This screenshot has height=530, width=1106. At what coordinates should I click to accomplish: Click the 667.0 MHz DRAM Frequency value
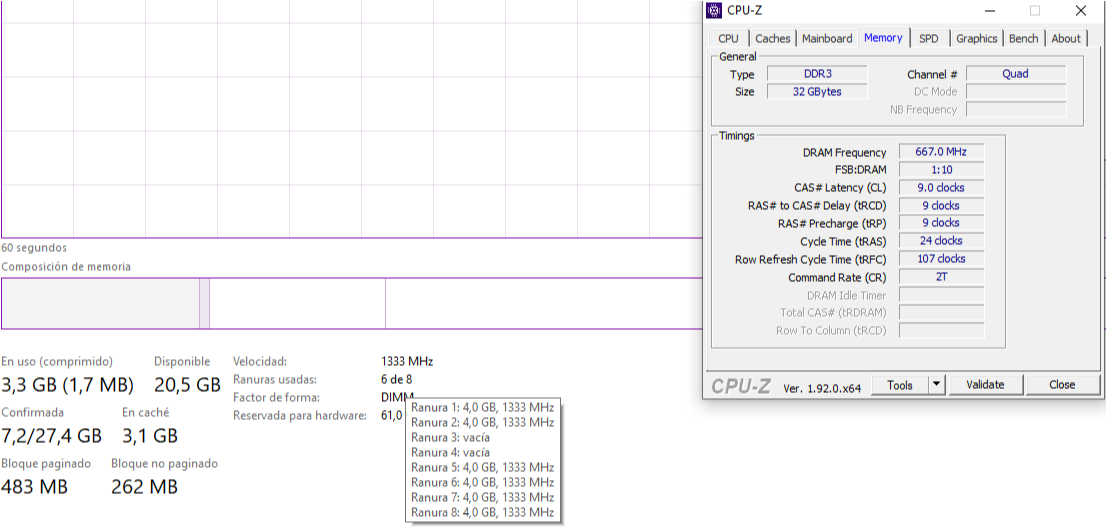pyautogui.click(x=941, y=152)
